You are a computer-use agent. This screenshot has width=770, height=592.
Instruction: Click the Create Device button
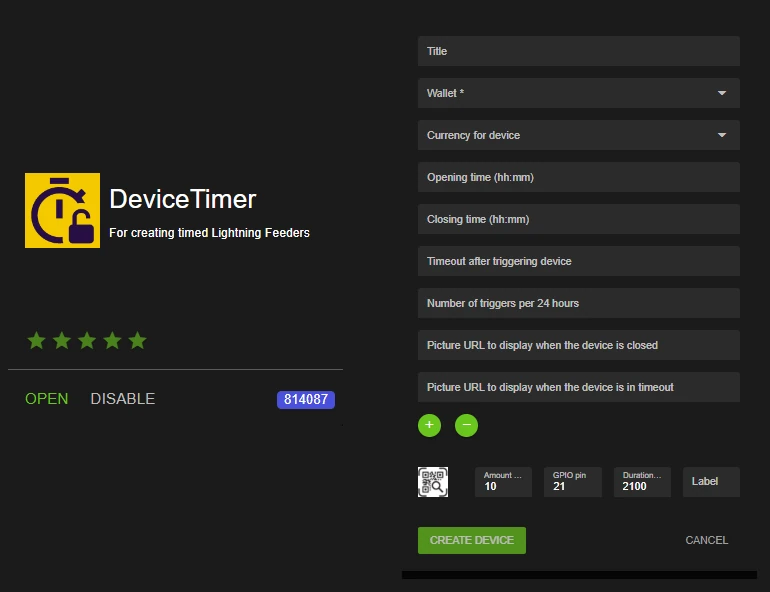coord(472,540)
